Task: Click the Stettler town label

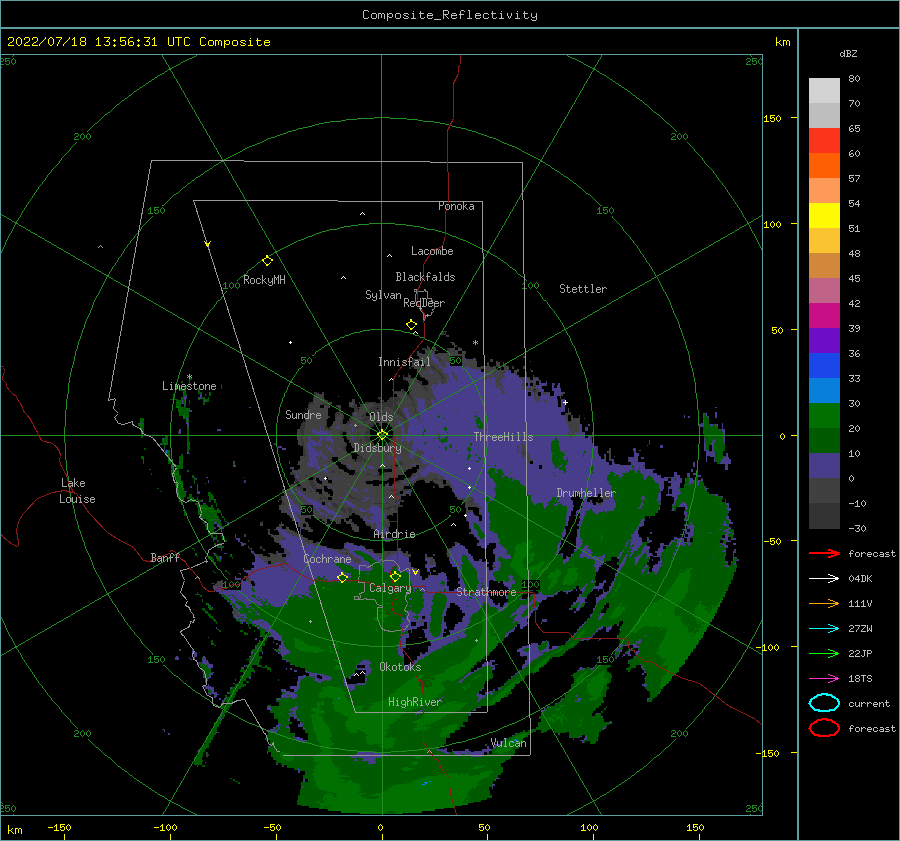Action: [583, 289]
